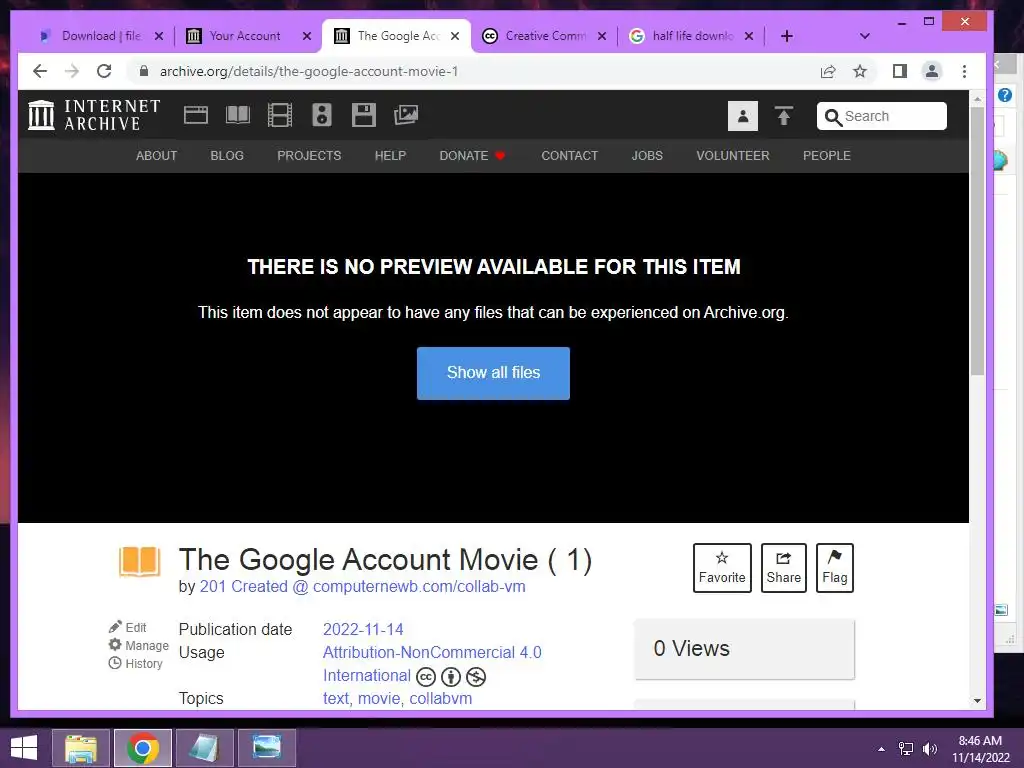Open the Internet Archive home logo
Image resolution: width=1024 pixels, height=768 pixels.
click(x=94, y=115)
